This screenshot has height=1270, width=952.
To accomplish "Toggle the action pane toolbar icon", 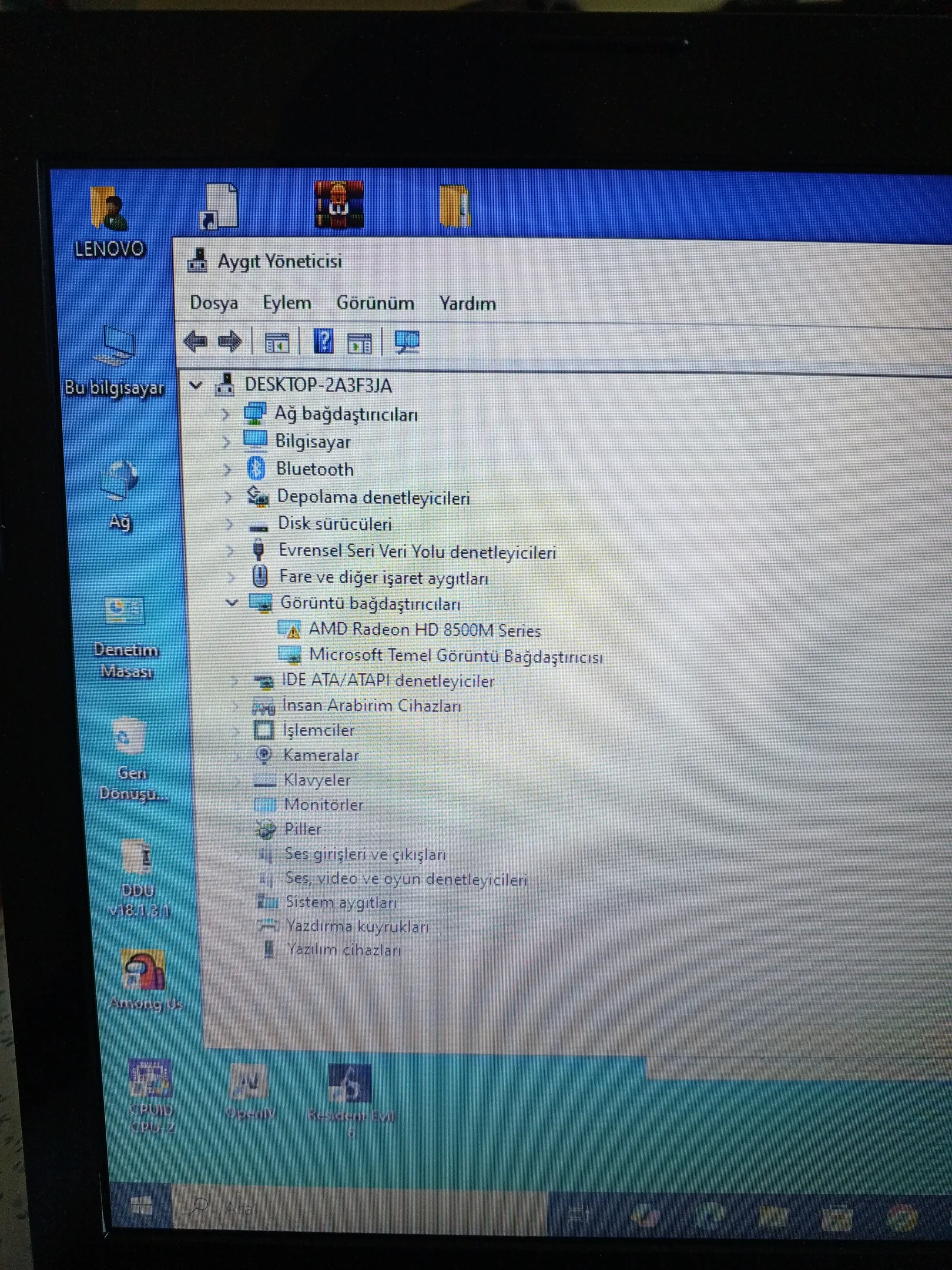I will [359, 343].
